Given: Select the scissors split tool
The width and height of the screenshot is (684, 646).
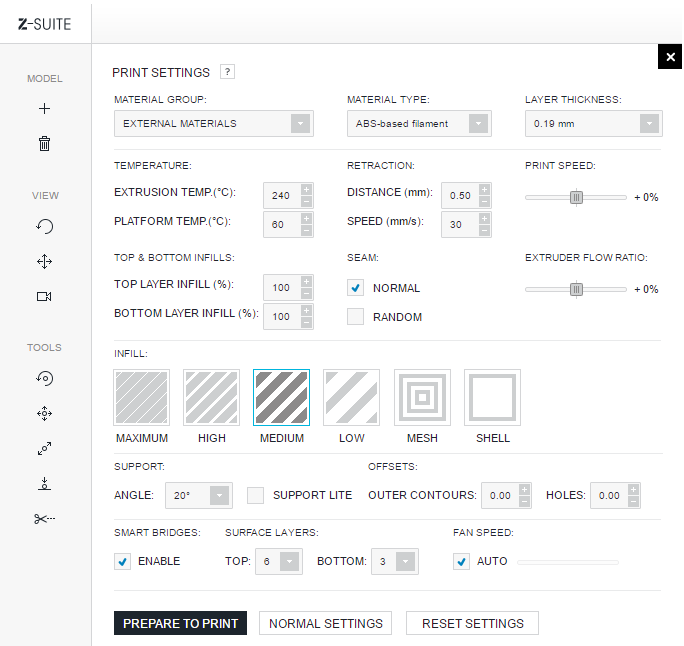Looking at the screenshot, I should coord(44,518).
